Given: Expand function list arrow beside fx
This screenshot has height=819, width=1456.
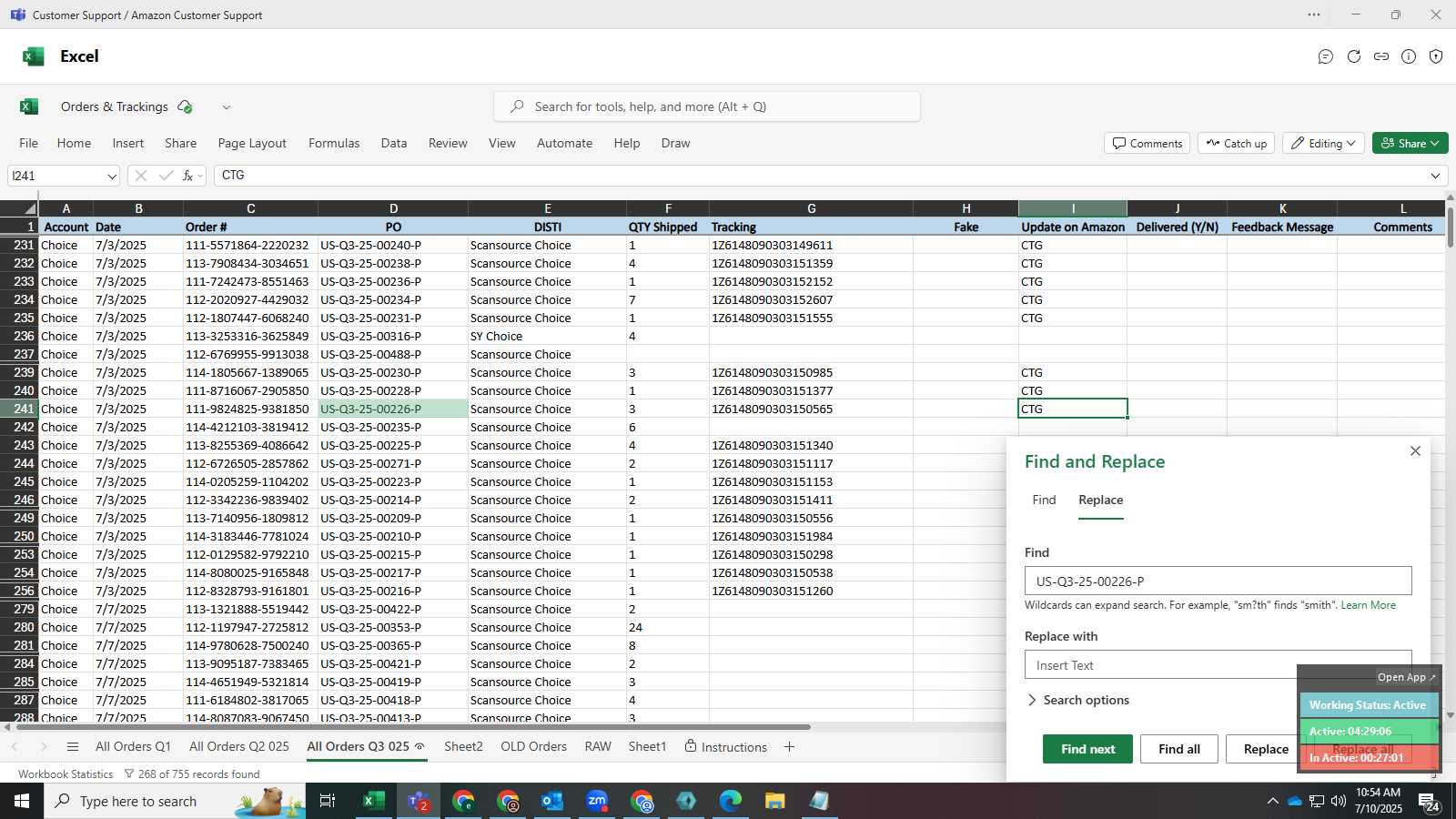Looking at the screenshot, I should [200, 176].
